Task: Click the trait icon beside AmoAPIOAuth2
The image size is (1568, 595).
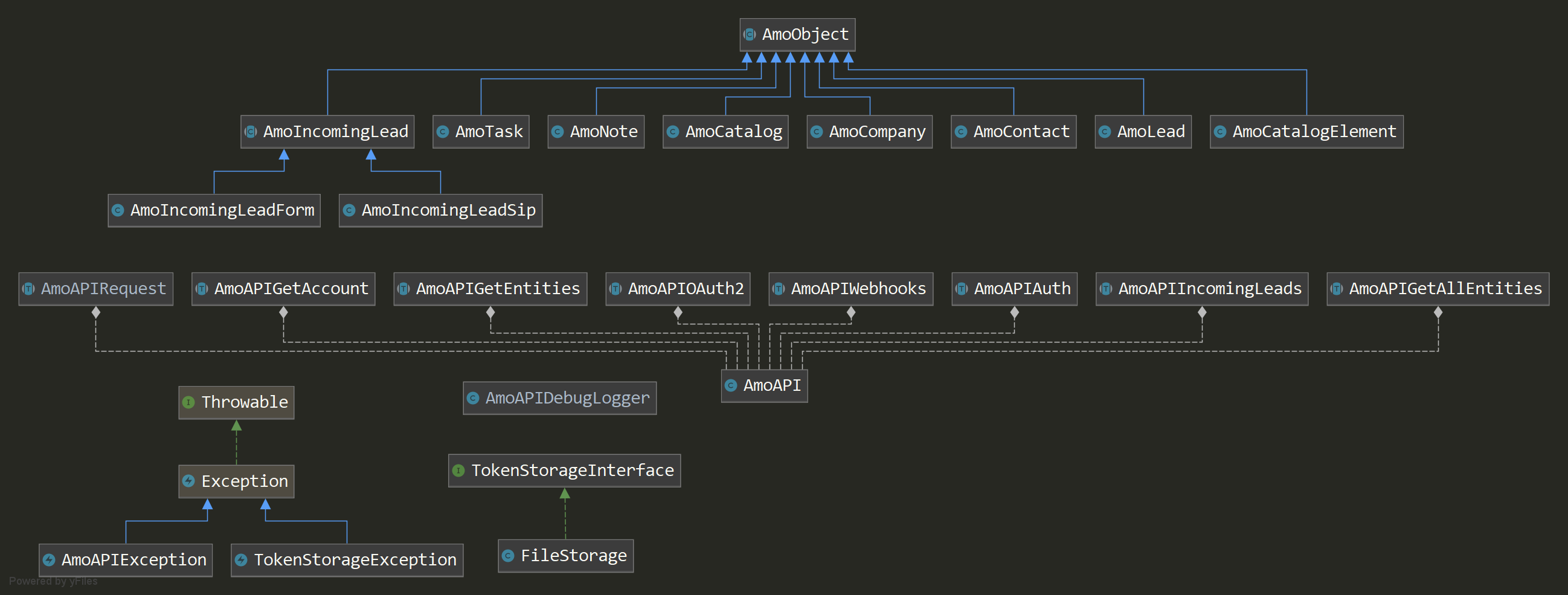Action: (x=615, y=289)
